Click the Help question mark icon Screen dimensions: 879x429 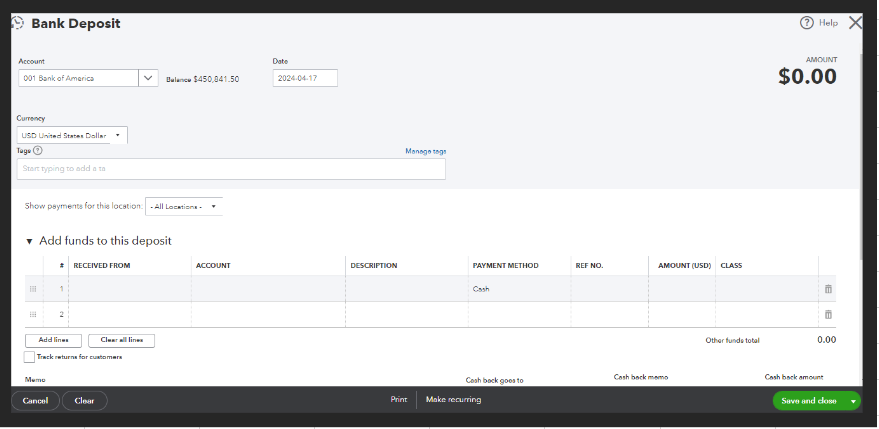[x=806, y=23]
